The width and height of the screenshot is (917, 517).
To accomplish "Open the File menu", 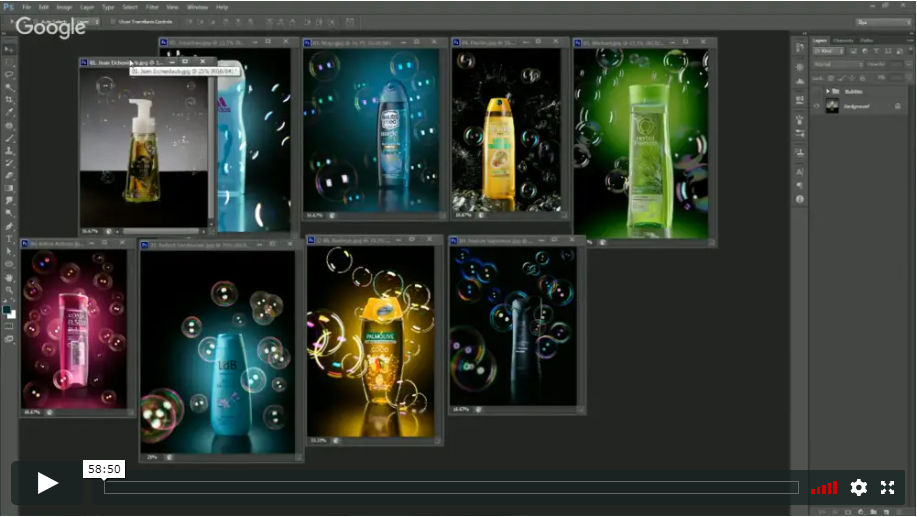I will [x=26, y=7].
